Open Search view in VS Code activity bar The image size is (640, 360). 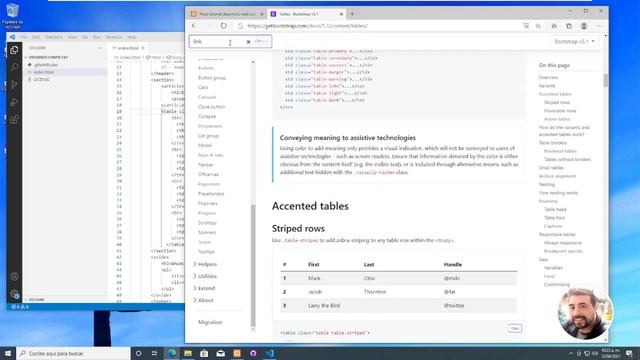pyautogui.click(x=14, y=67)
